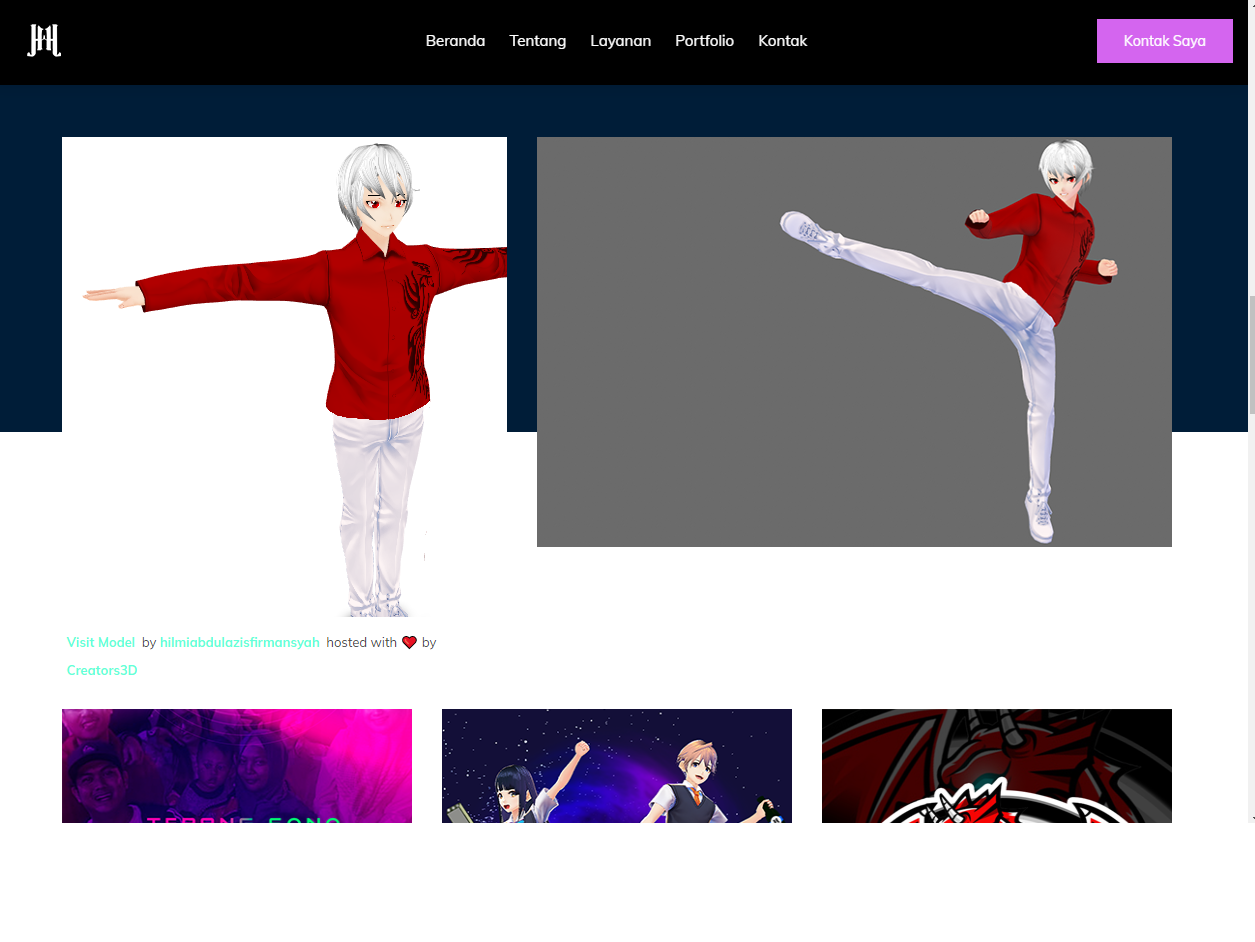Image resolution: width=1255 pixels, height=942 pixels.
Task: Visit the Creators3D link
Action: [x=102, y=671]
